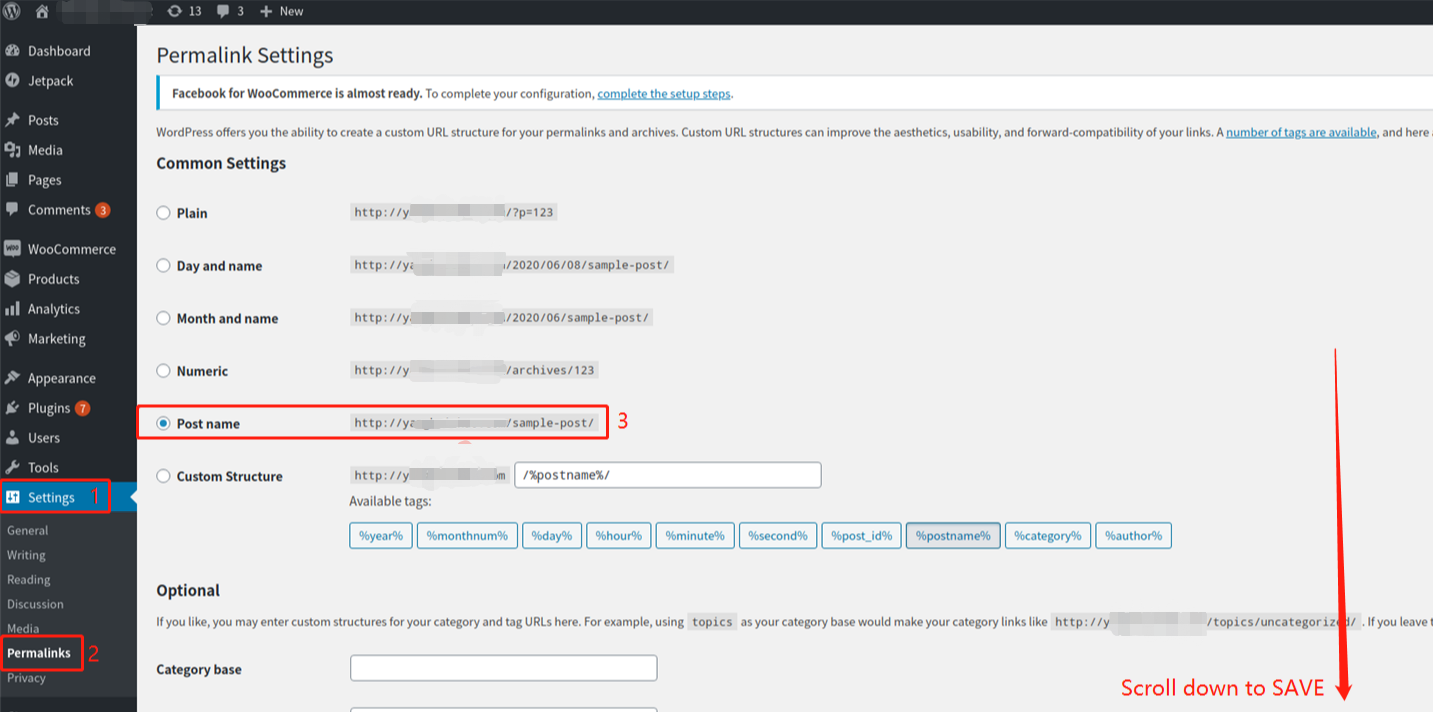Insert the %second% tag button
This screenshot has height=712, width=1433.
(x=778, y=536)
